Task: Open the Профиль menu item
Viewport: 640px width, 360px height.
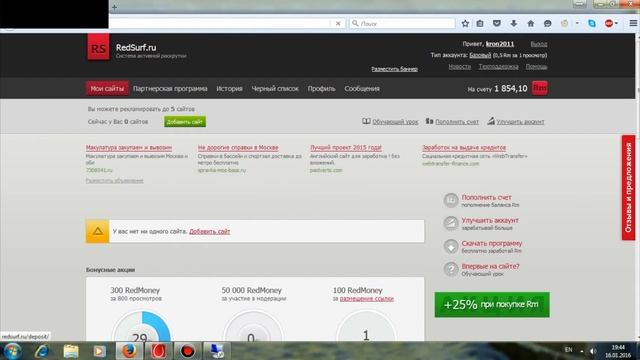Action: click(x=322, y=89)
